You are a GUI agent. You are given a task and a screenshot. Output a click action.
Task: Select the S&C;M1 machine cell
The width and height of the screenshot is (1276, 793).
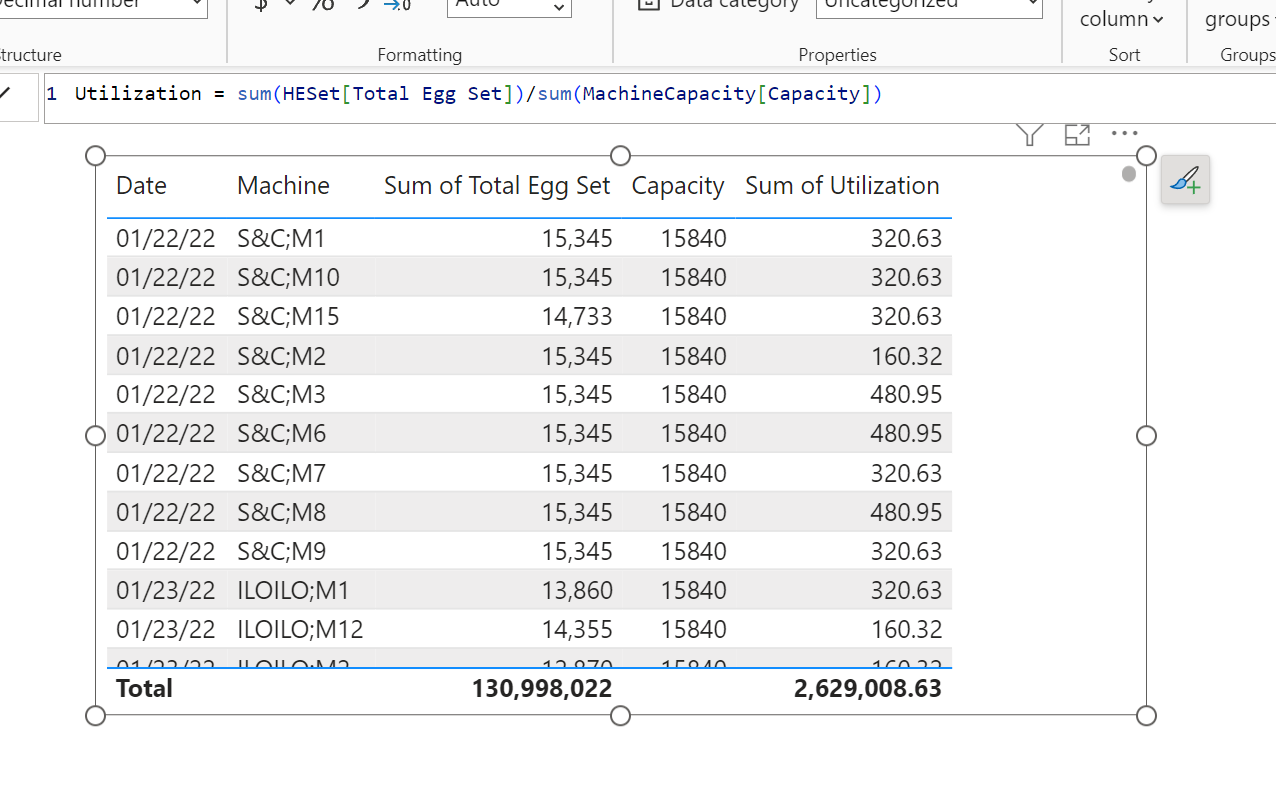coord(281,238)
